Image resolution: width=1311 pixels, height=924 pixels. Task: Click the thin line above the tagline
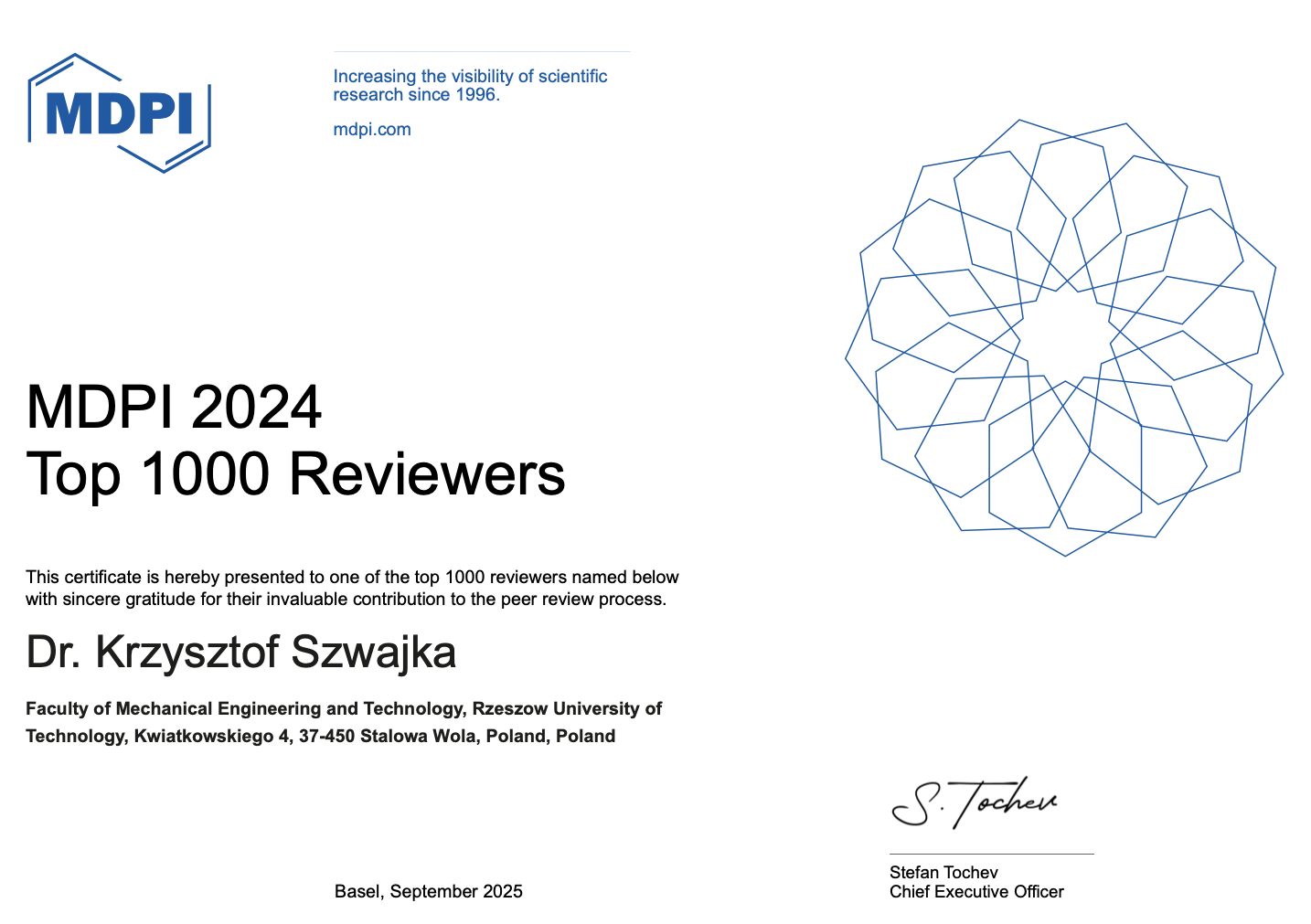(x=482, y=52)
